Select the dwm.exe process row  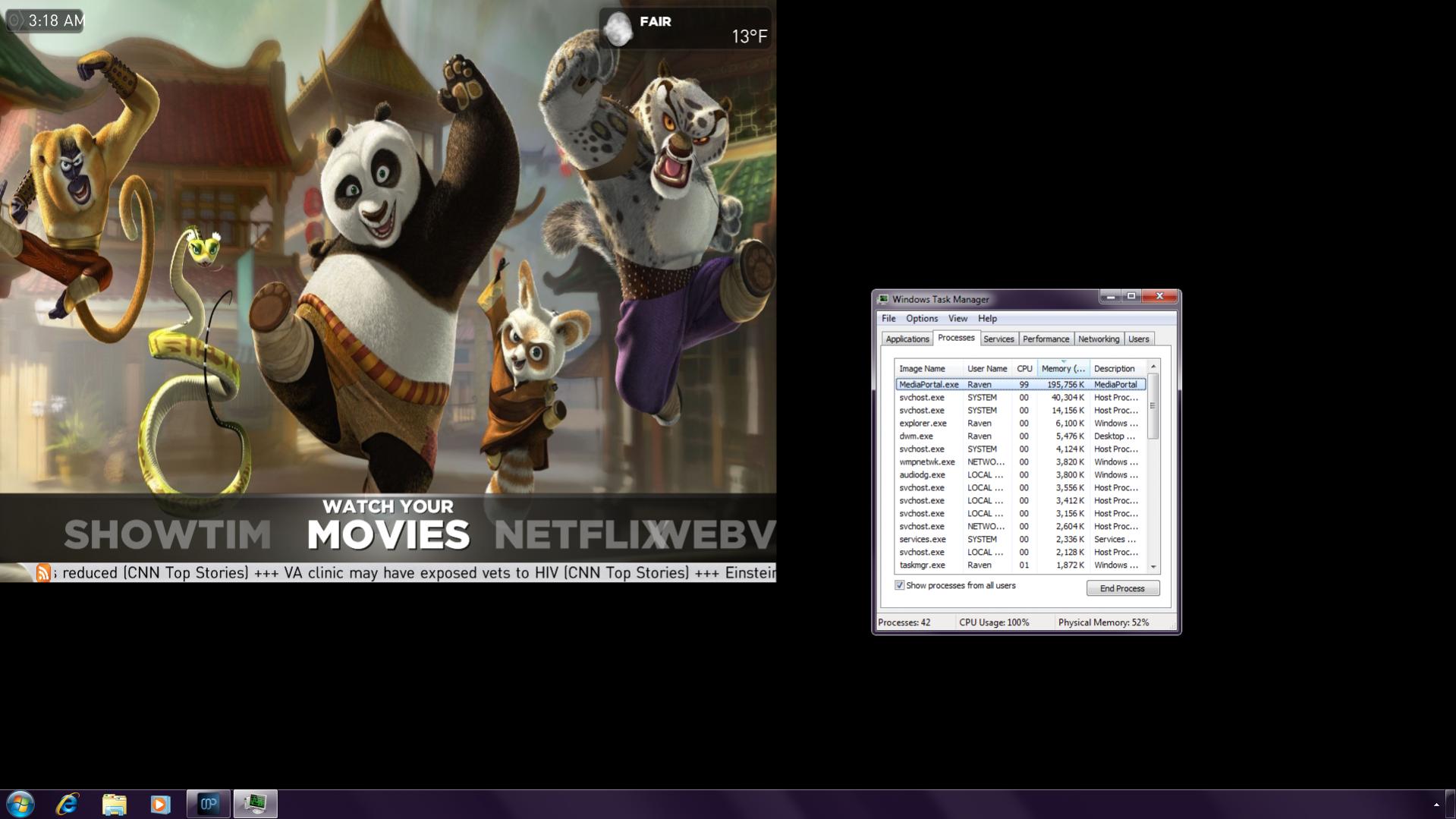[1020, 436]
